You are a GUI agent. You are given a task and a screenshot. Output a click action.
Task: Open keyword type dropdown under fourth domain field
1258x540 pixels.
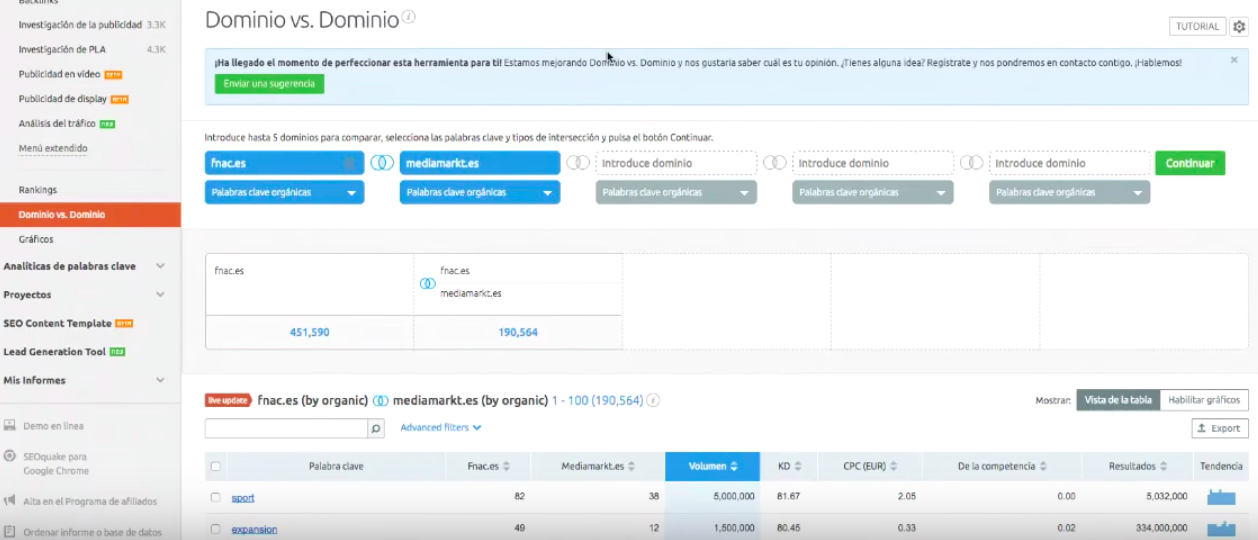point(873,193)
